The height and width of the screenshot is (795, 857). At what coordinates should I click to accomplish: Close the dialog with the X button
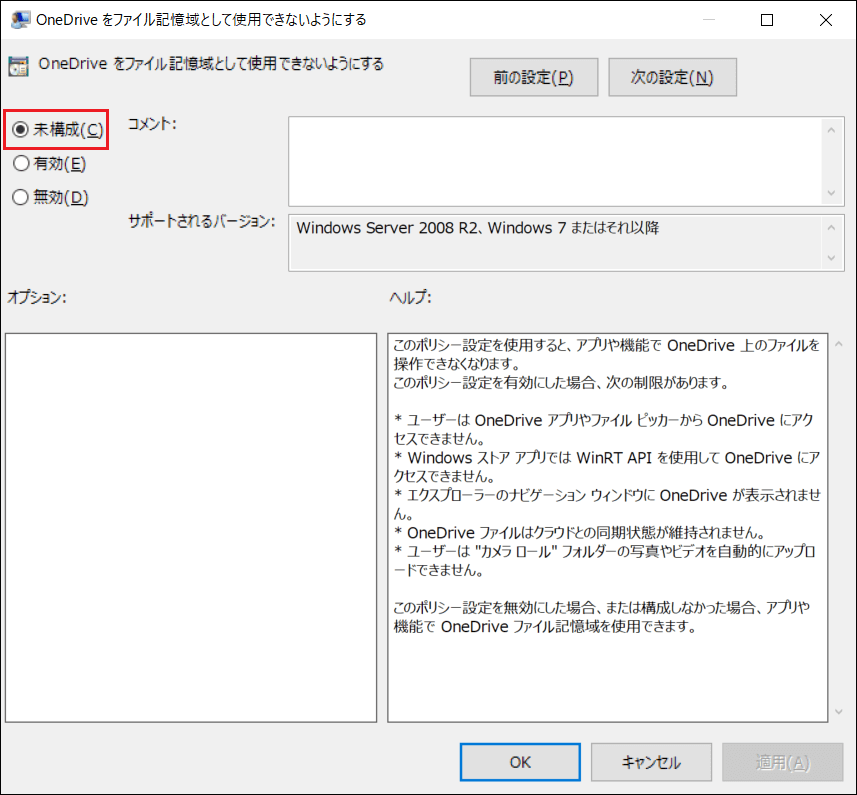coord(826,20)
